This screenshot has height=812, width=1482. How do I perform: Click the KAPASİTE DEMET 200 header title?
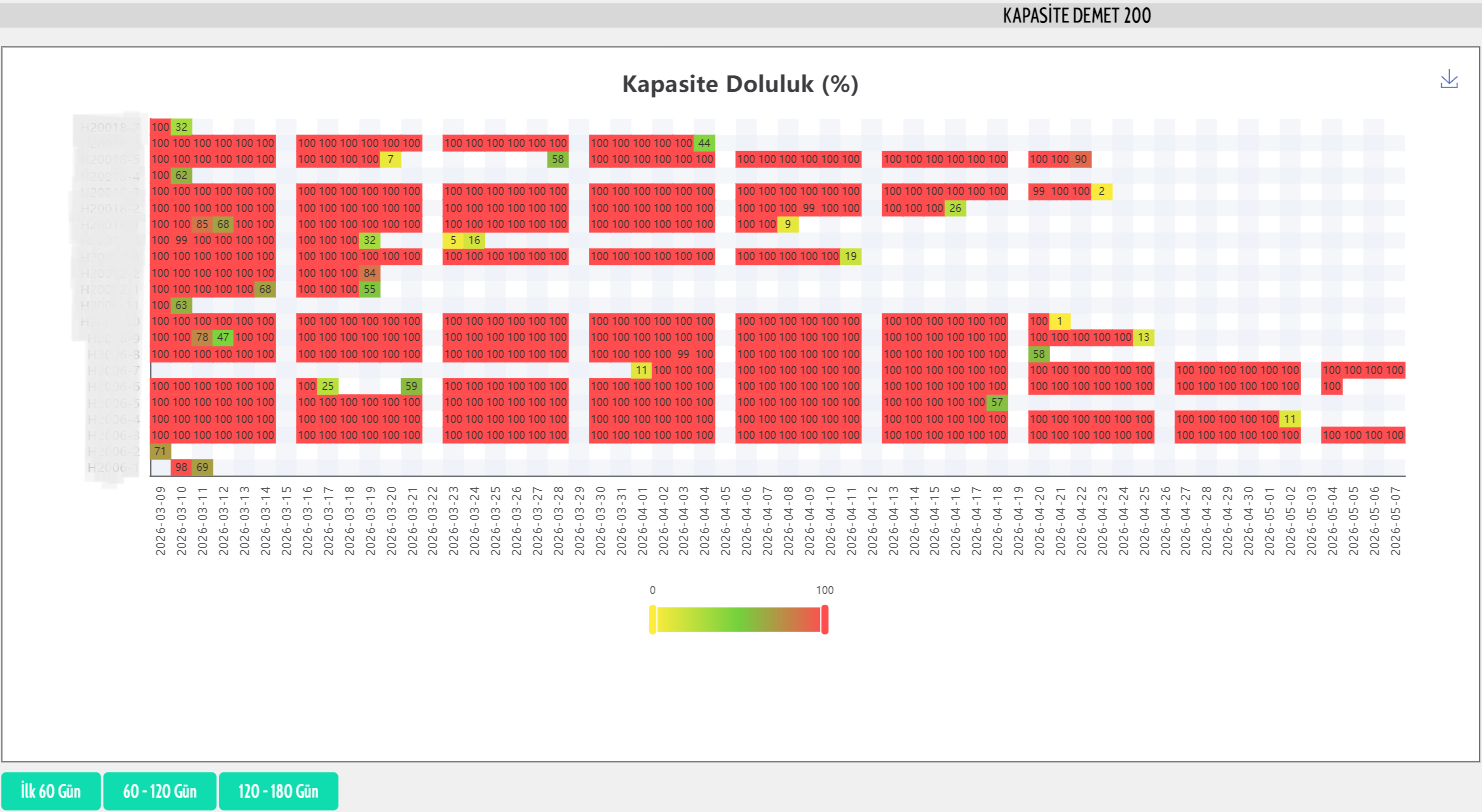pos(1076,16)
